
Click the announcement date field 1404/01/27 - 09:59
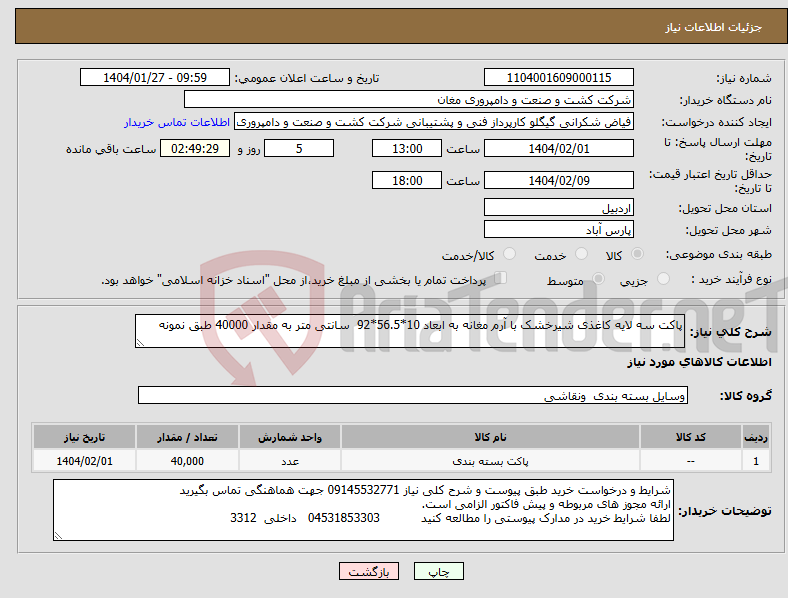155,77
